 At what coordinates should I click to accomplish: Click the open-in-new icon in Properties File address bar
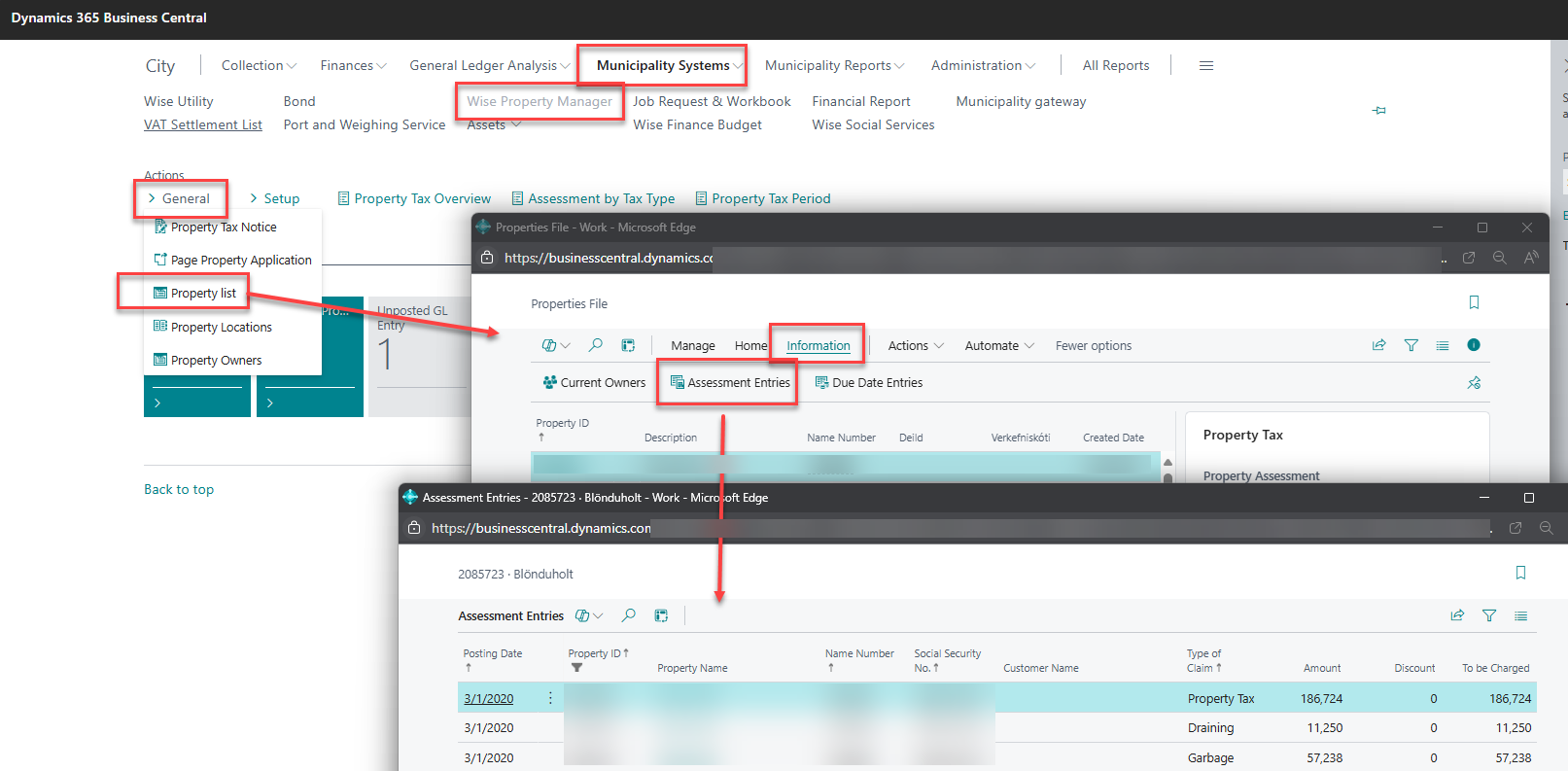point(1469,258)
